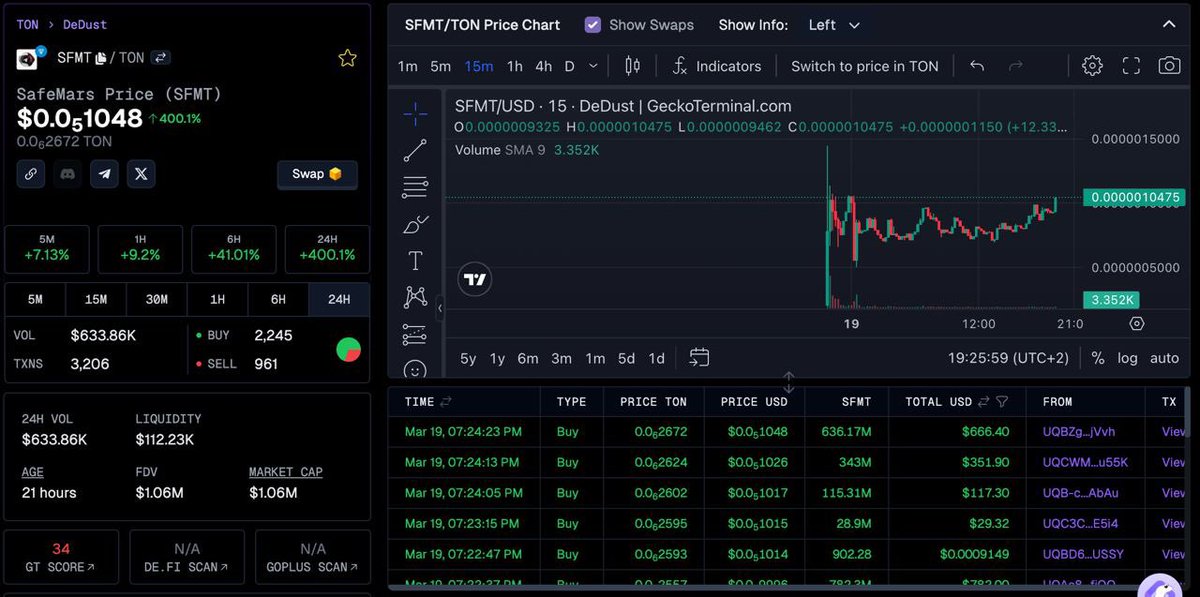Open chart settings gear

[1092, 66]
